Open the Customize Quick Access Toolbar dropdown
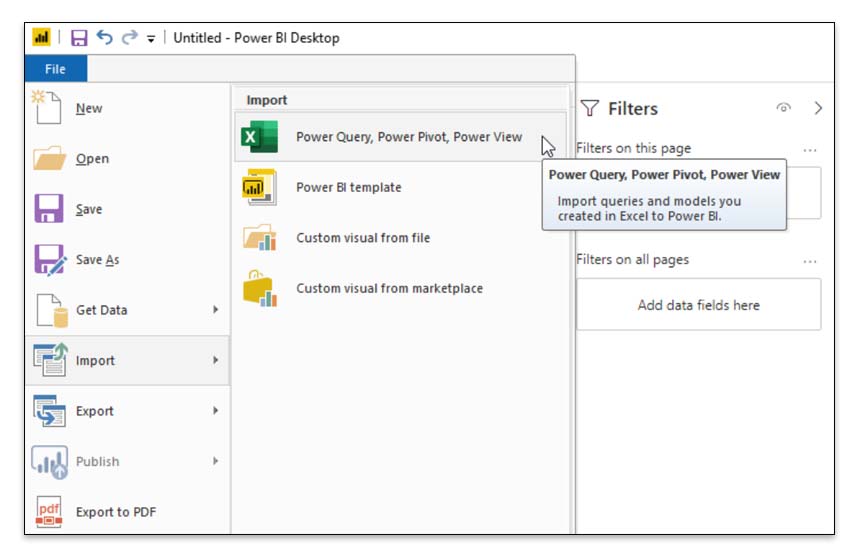This screenshot has height=555, width=856. pyautogui.click(x=151, y=39)
